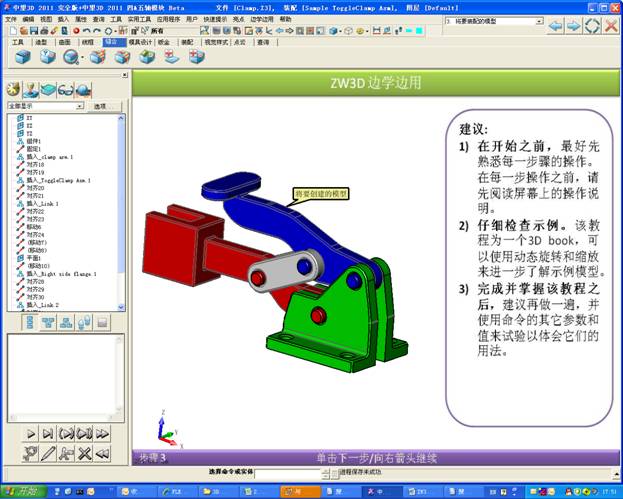Toggle the gray square mode icon under tree
The height and width of the screenshot is (499, 623).
(102, 323)
